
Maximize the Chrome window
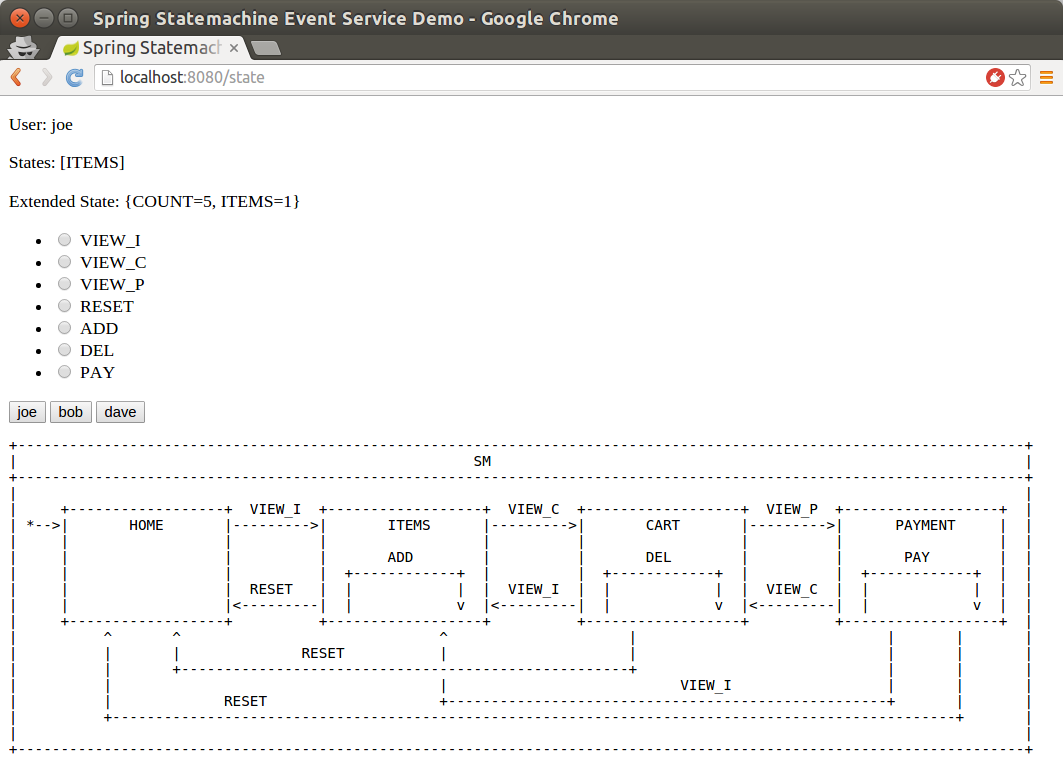tap(68, 18)
